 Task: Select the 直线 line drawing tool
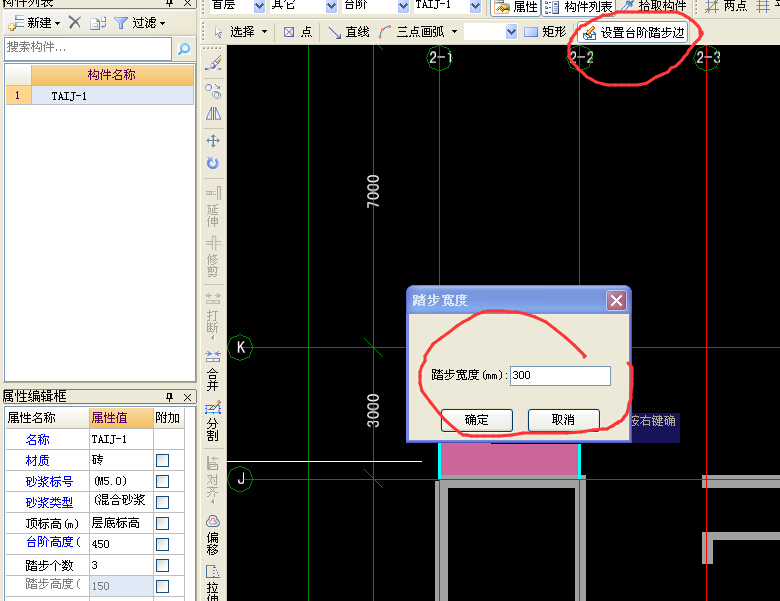(349, 32)
